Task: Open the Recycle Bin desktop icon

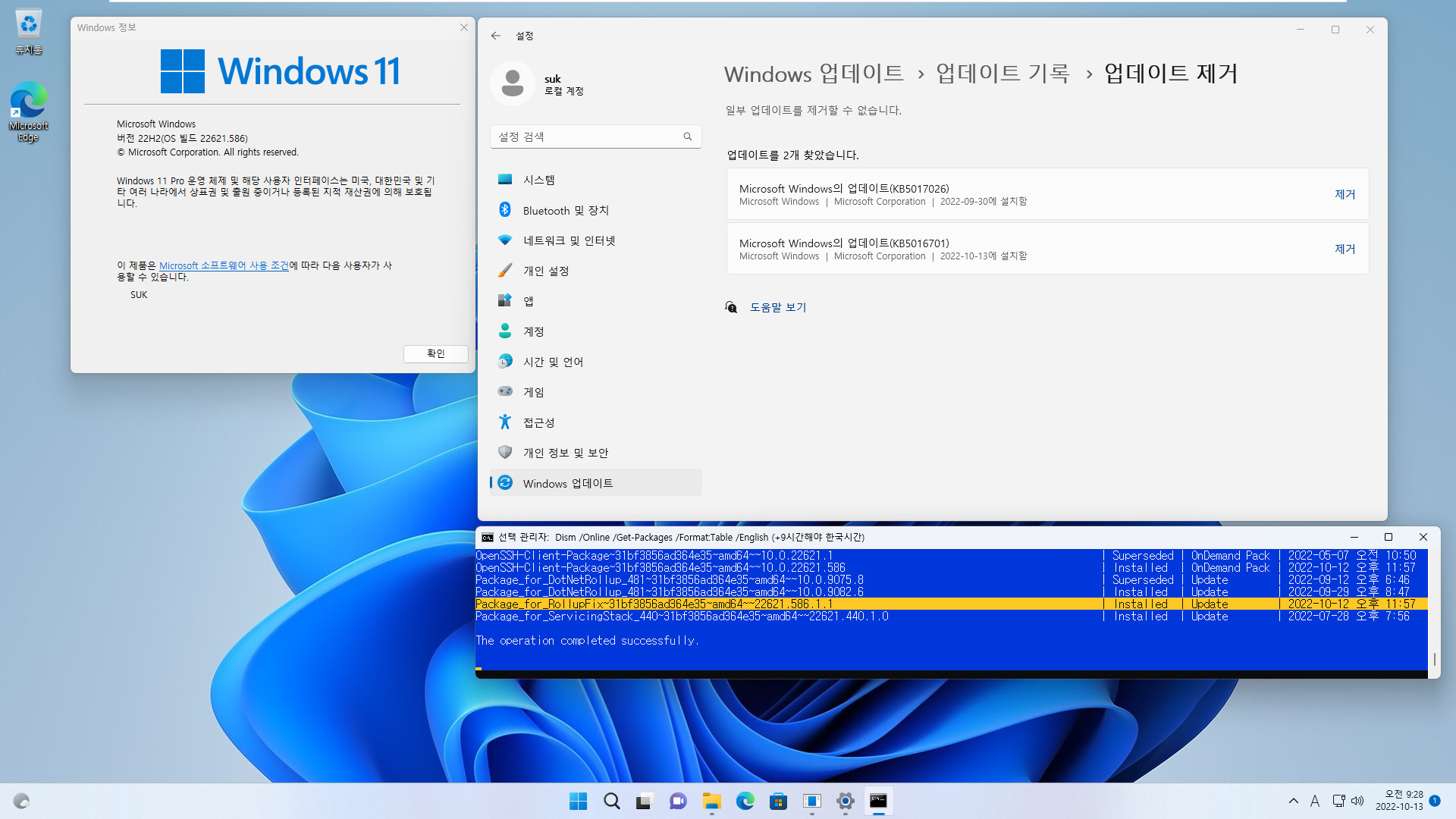Action: (x=28, y=32)
